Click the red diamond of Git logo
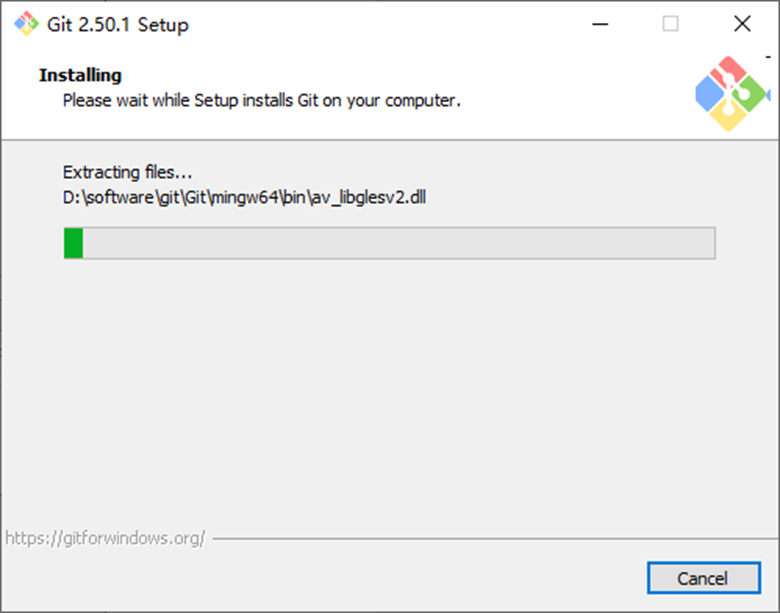The image size is (780, 613). point(728,71)
